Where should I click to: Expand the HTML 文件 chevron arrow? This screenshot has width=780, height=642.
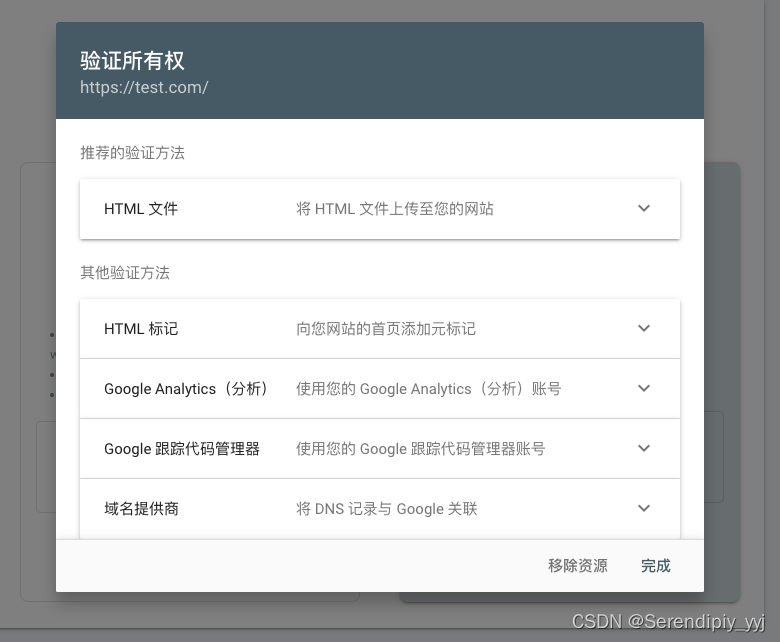pos(644,208)
